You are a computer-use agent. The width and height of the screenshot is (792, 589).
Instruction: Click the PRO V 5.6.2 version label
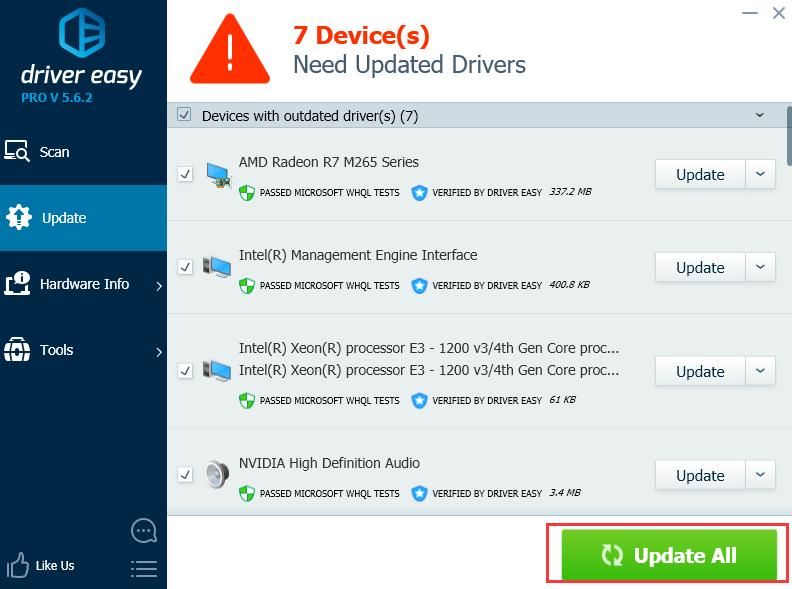click(57, 97)
